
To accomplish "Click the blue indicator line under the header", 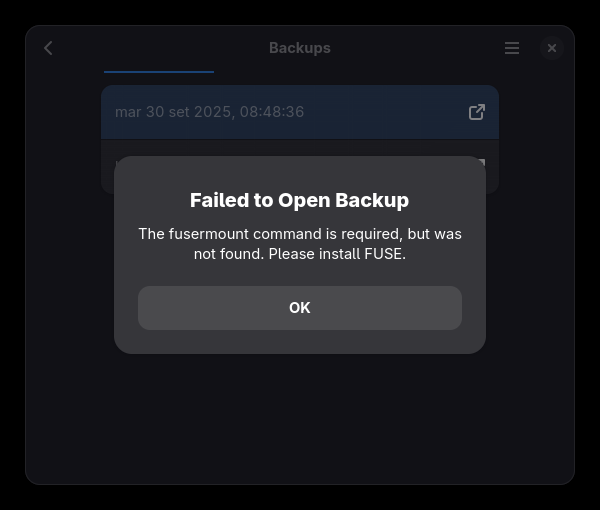I will 159,72.
